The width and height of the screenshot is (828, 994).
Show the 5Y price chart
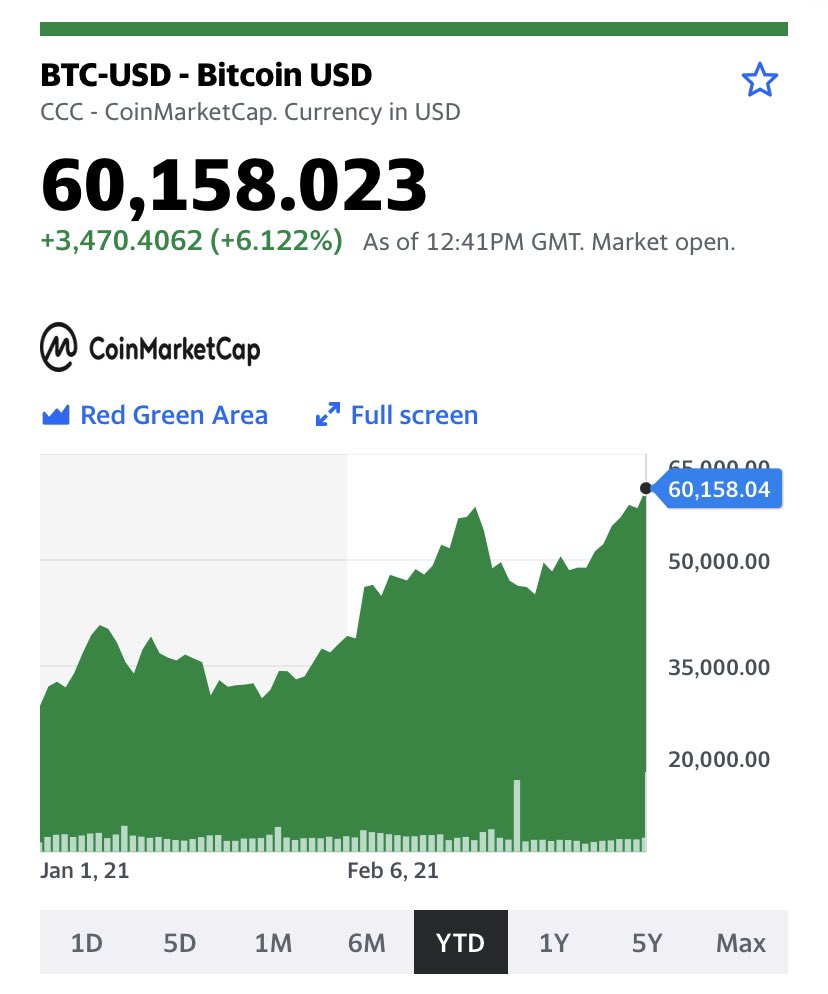click(647, 942)
